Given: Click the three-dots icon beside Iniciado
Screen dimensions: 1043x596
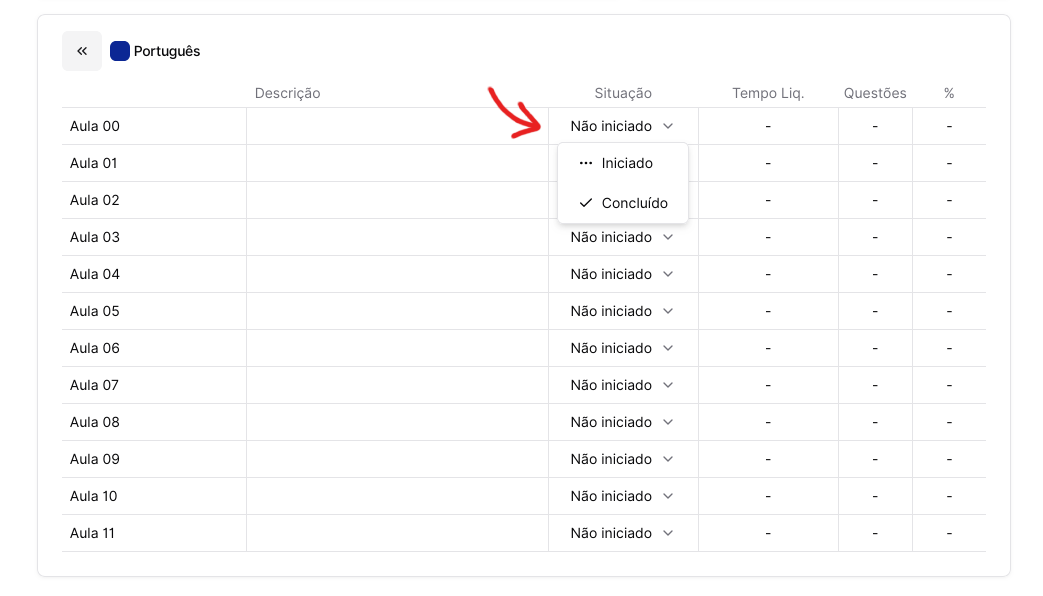Looking at the screenshot, I should 586,163.
